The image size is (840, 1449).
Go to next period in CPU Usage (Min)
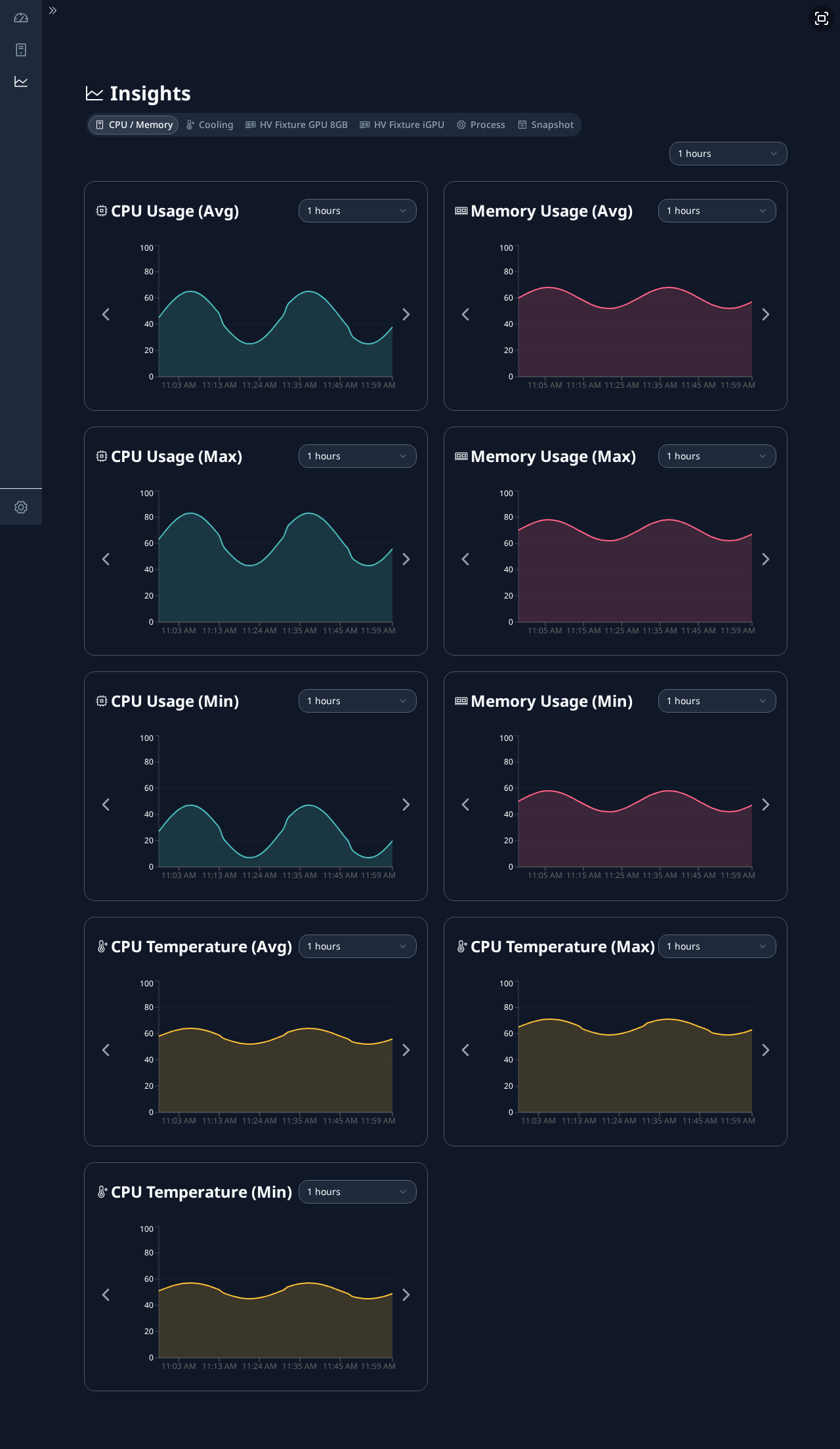coord(406,805)
